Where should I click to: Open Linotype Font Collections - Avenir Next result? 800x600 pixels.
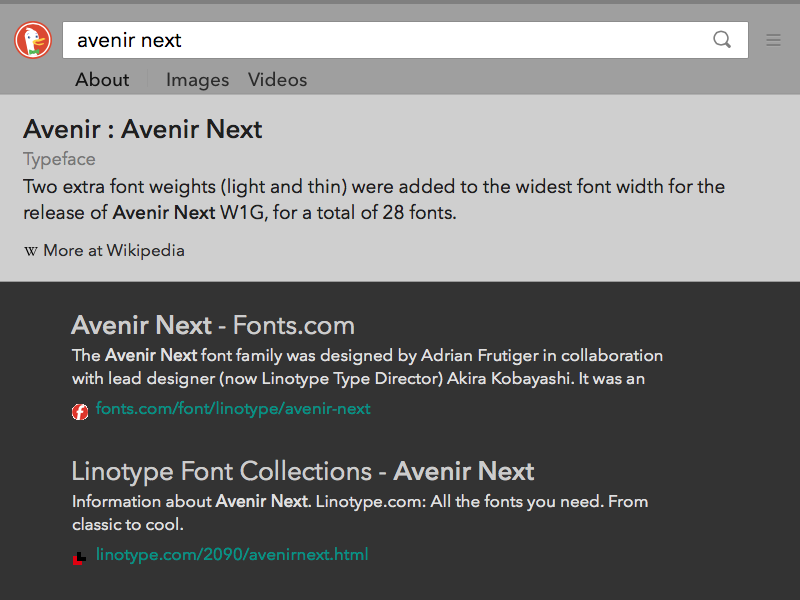[x=303, y=471]
